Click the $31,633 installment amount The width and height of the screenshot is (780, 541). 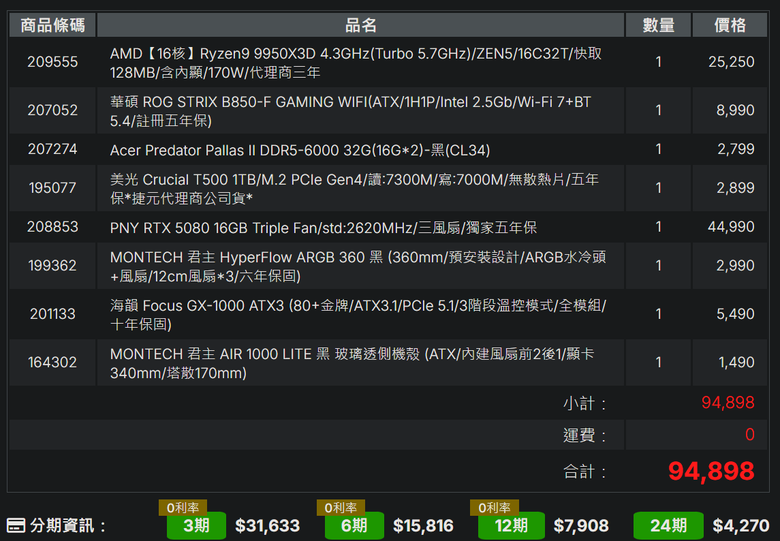(268, 526)
